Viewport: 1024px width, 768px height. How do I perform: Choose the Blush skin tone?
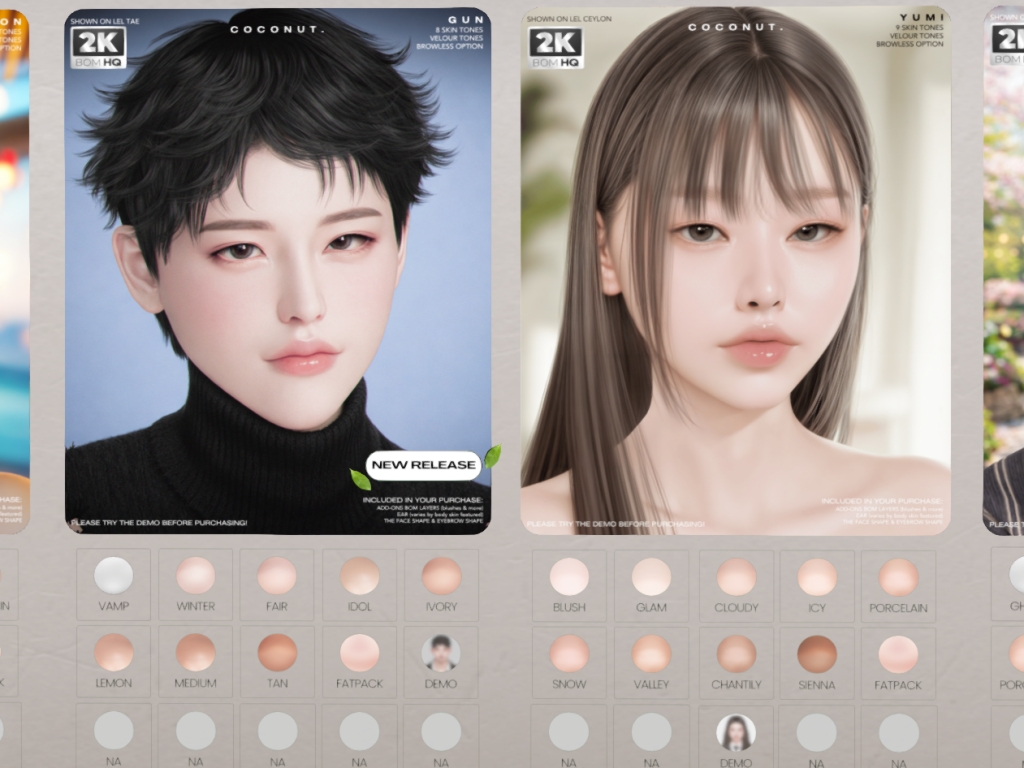coord(569,577)
